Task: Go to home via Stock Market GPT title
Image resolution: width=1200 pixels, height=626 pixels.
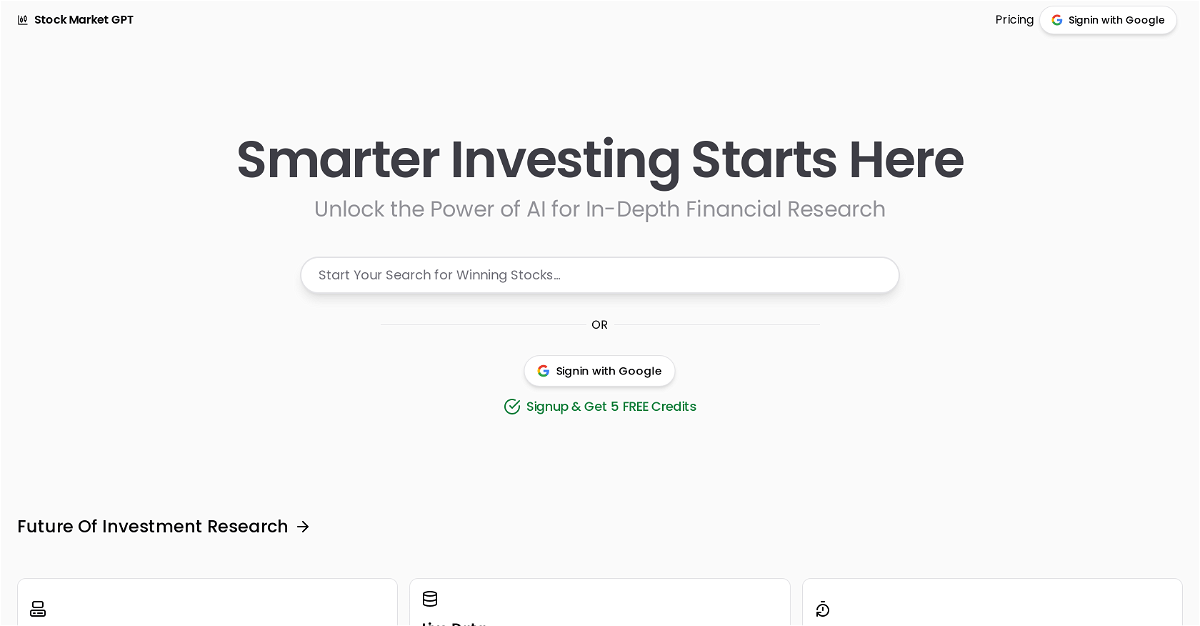Action: coord(83,20)
